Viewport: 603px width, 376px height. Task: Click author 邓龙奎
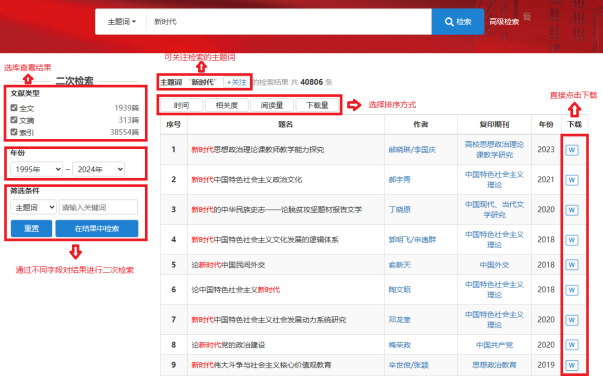point(400,319)
